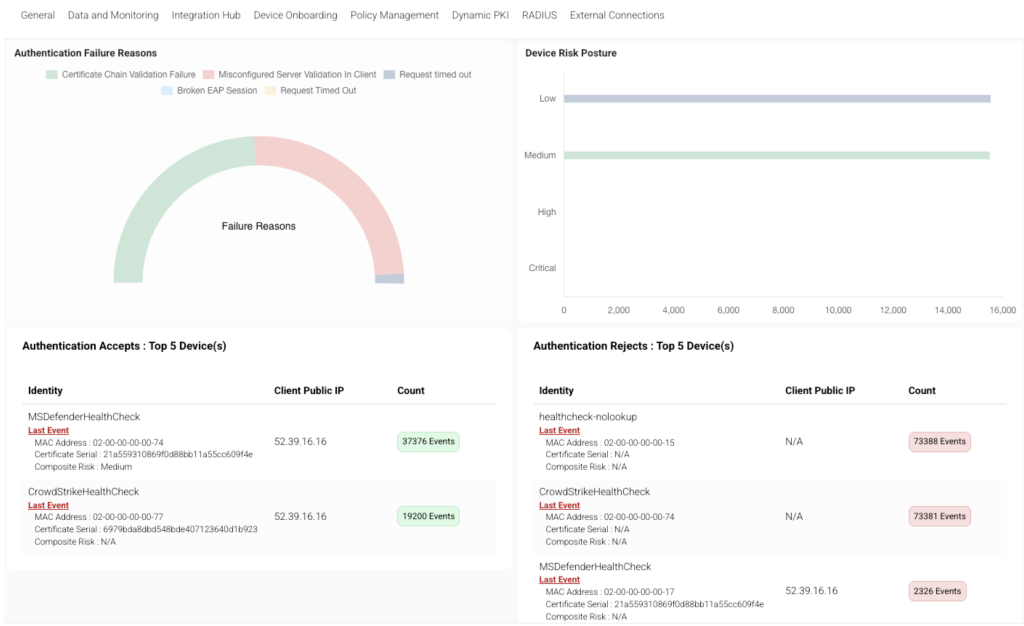1024x626 pixels.
Task: Switch to the Data and Monitoring tab
Action: tap(113, 15)
